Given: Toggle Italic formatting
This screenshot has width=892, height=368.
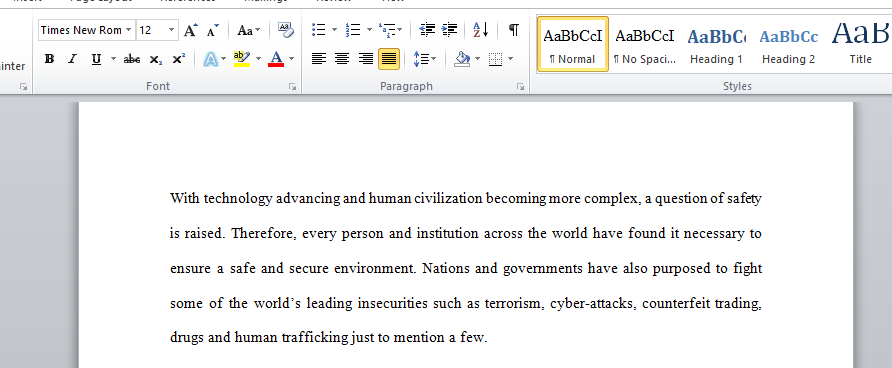Looking at the screenshot, I should 72,59.
